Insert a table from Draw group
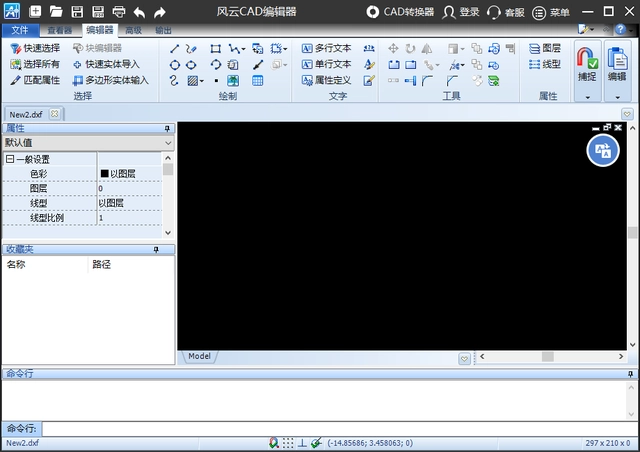This screenshot has height=452, width=640. point(257,81)
